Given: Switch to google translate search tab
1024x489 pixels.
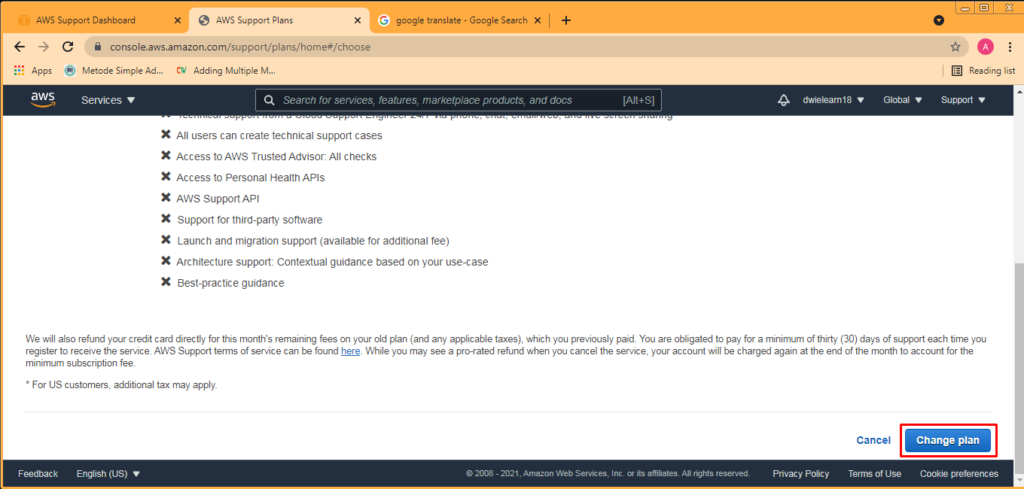Looking at the screenshot, I should tap(459, 20).
